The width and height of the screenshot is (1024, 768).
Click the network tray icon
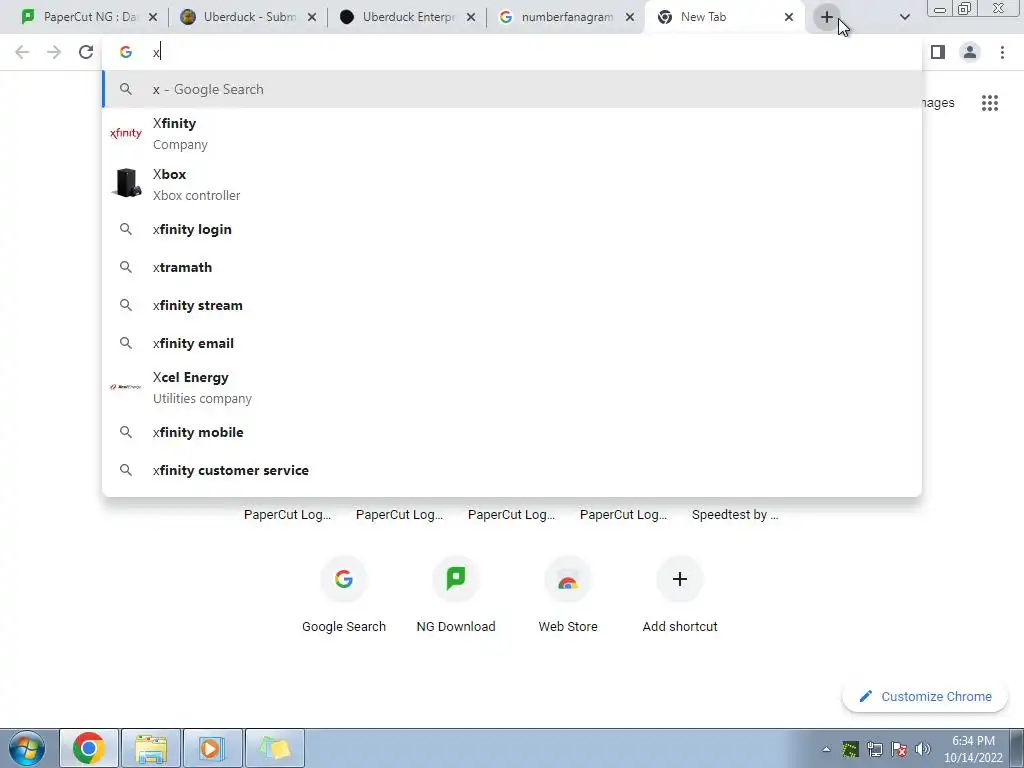click(874, 749)
